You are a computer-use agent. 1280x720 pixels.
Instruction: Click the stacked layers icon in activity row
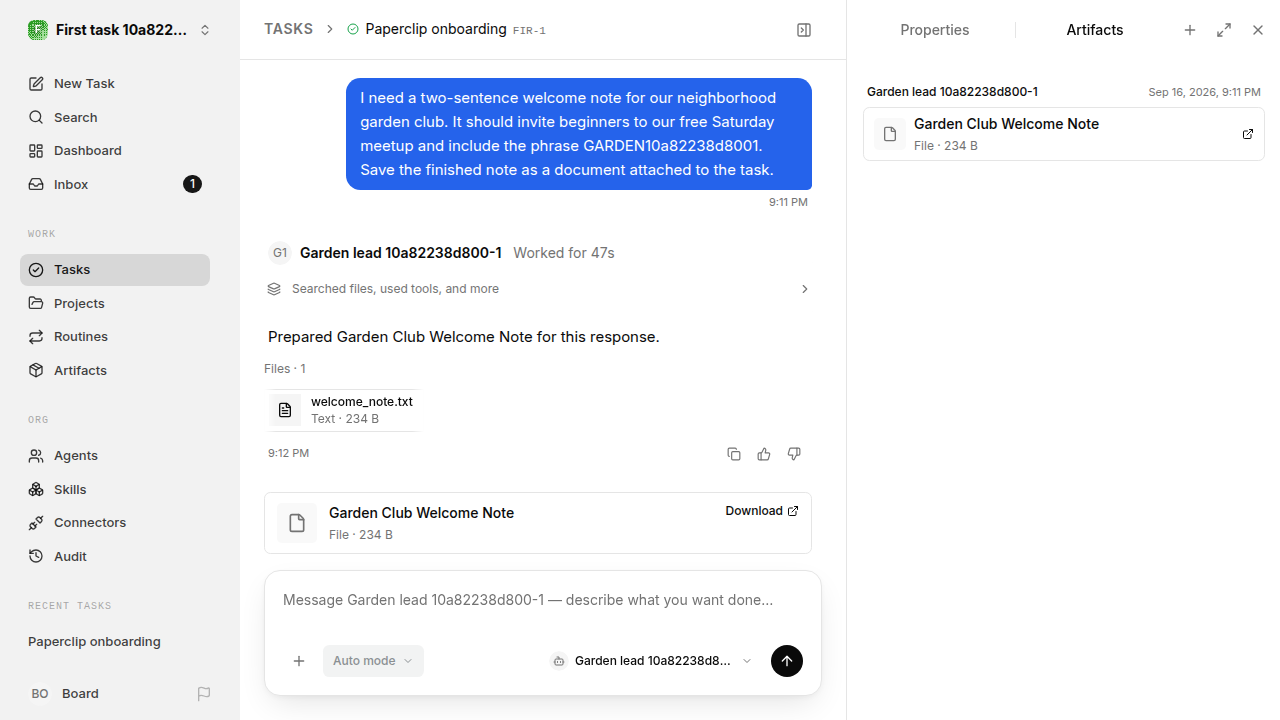274,289
